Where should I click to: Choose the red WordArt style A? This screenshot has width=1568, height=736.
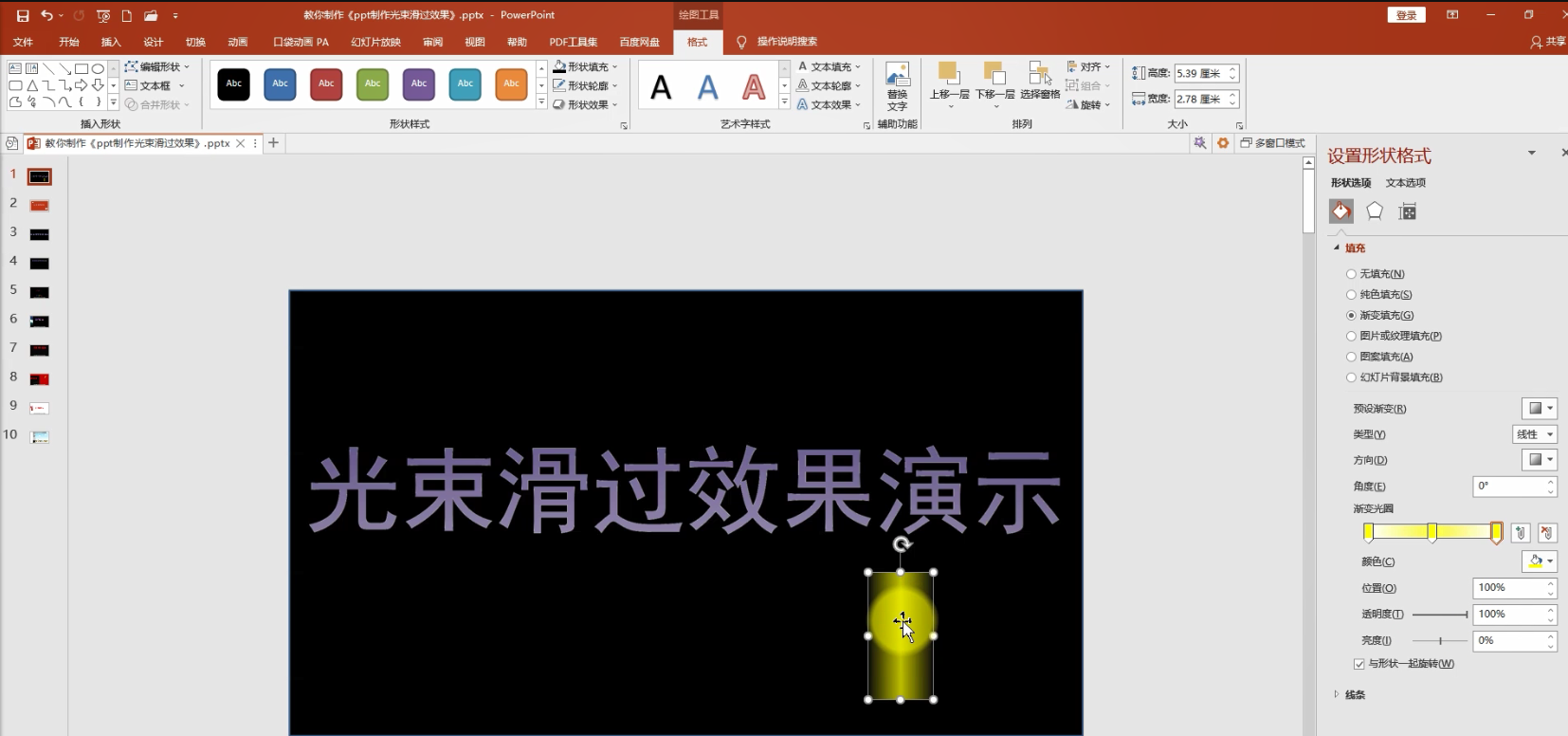pyautogui.click(x=754, y=88)
